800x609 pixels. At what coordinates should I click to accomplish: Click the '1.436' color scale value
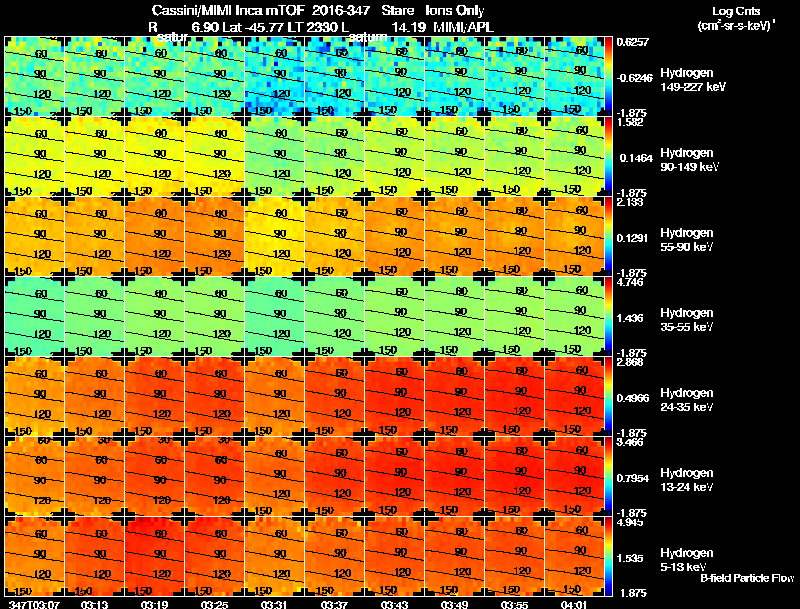[x=631, y=318]
